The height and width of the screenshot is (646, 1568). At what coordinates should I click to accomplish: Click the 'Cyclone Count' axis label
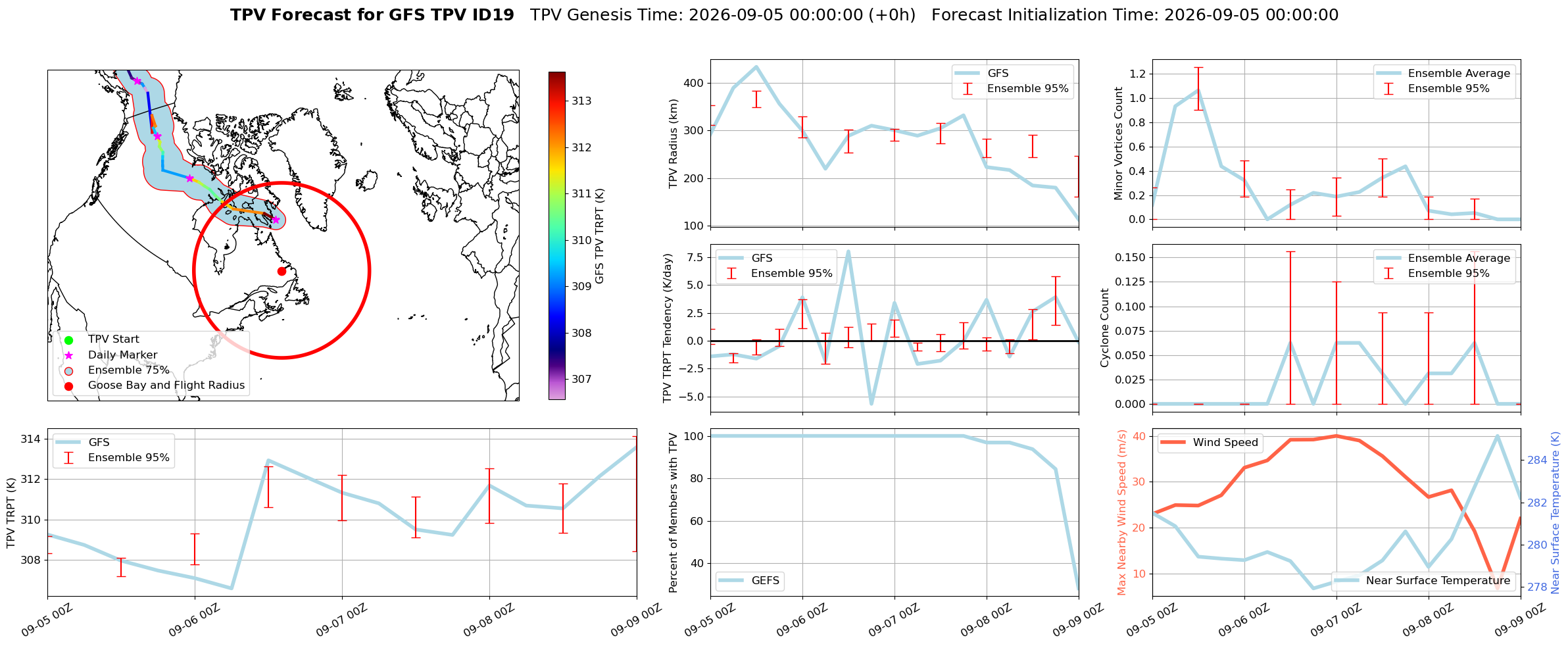click(x=1104, y=328)
